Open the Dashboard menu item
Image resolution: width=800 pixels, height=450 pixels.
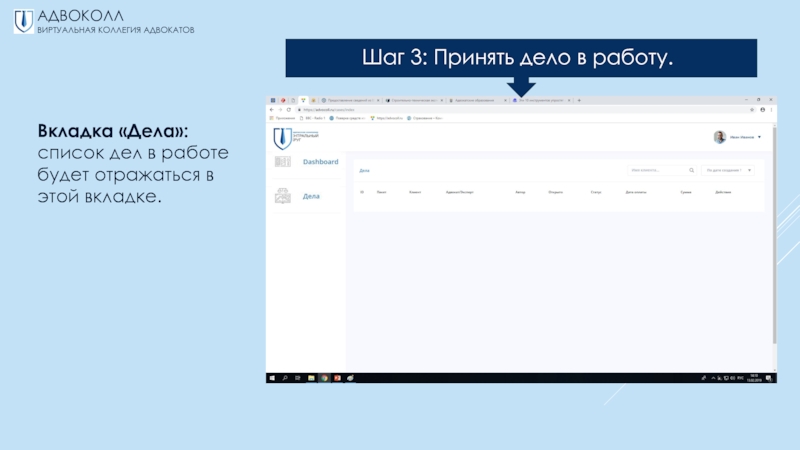(320, 162)
